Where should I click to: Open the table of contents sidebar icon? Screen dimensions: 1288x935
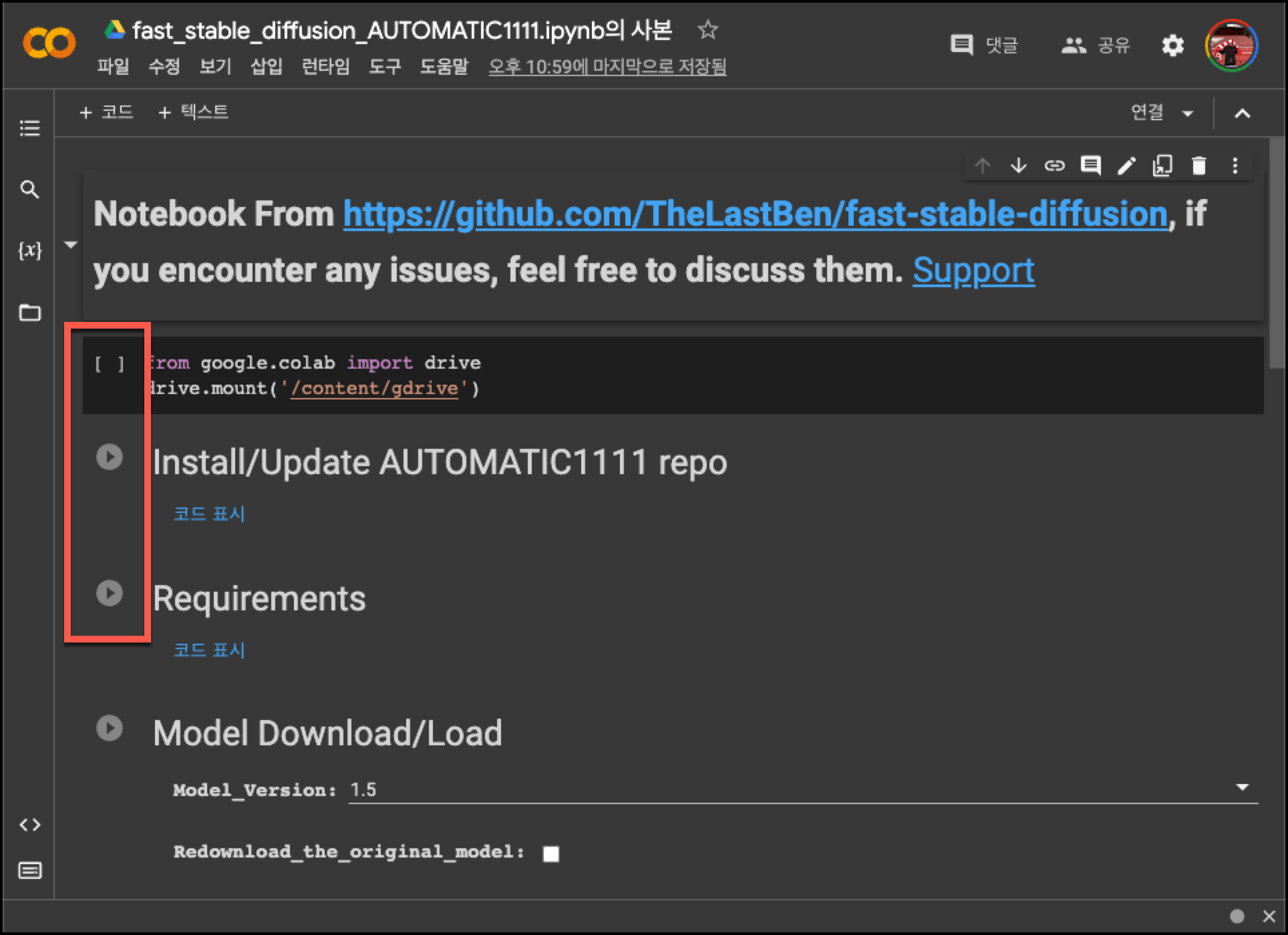[x=29, y=128]
